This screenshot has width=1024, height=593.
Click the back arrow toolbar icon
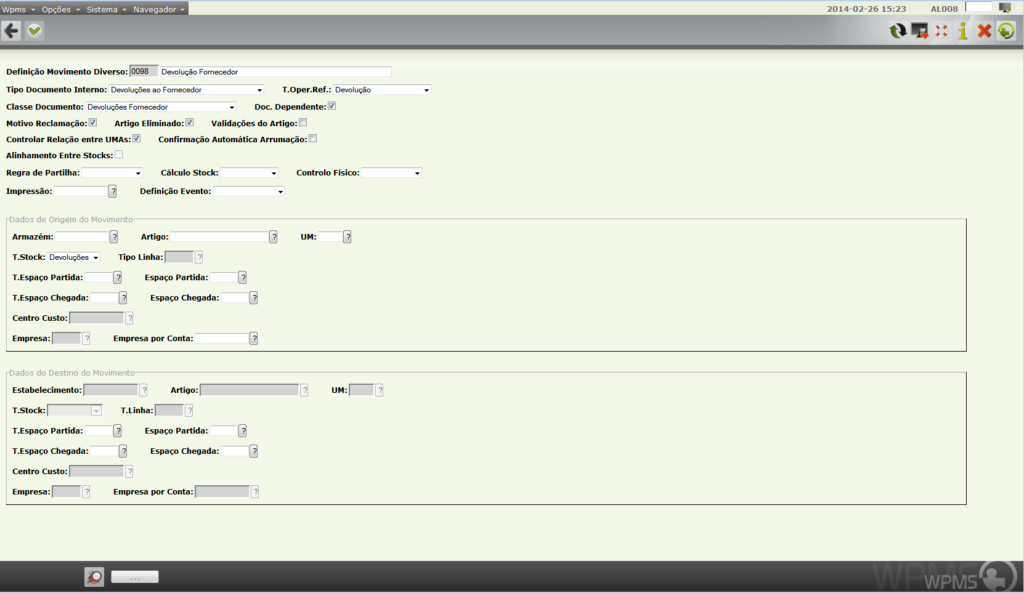click(11, 31)
